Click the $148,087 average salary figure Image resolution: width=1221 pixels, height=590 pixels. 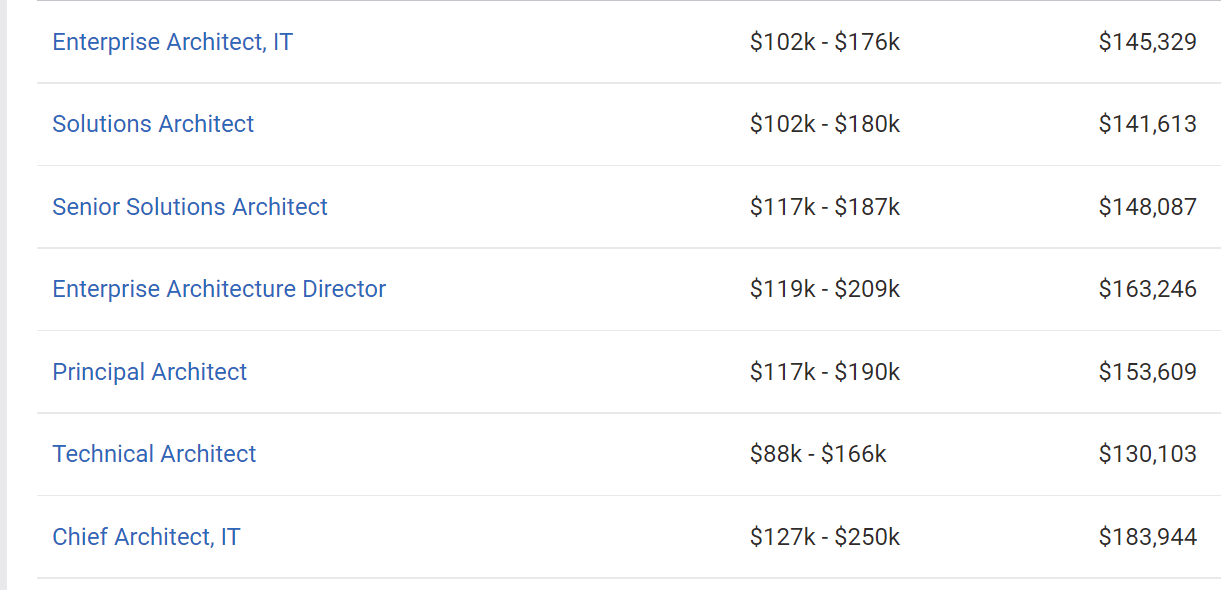coord(1147,207)
